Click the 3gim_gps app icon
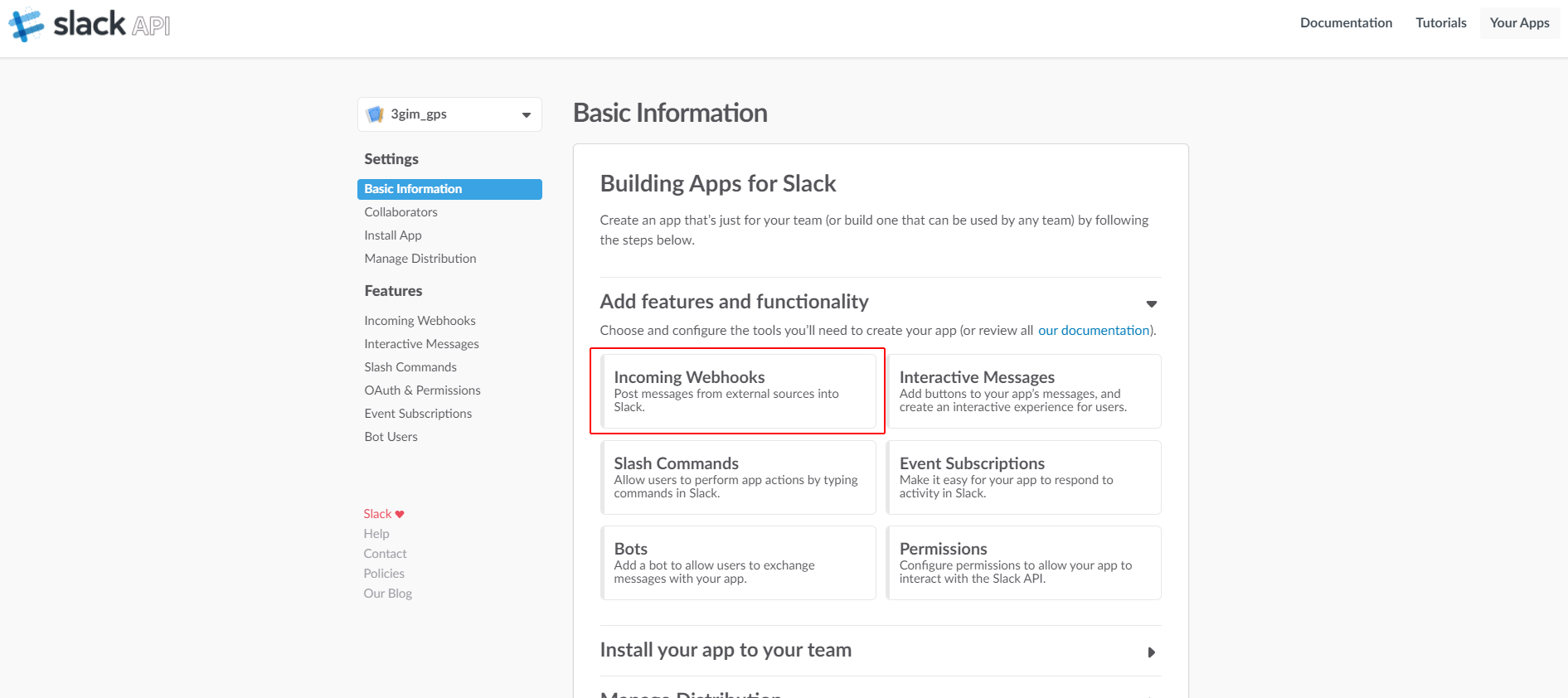 click(376, 114)
